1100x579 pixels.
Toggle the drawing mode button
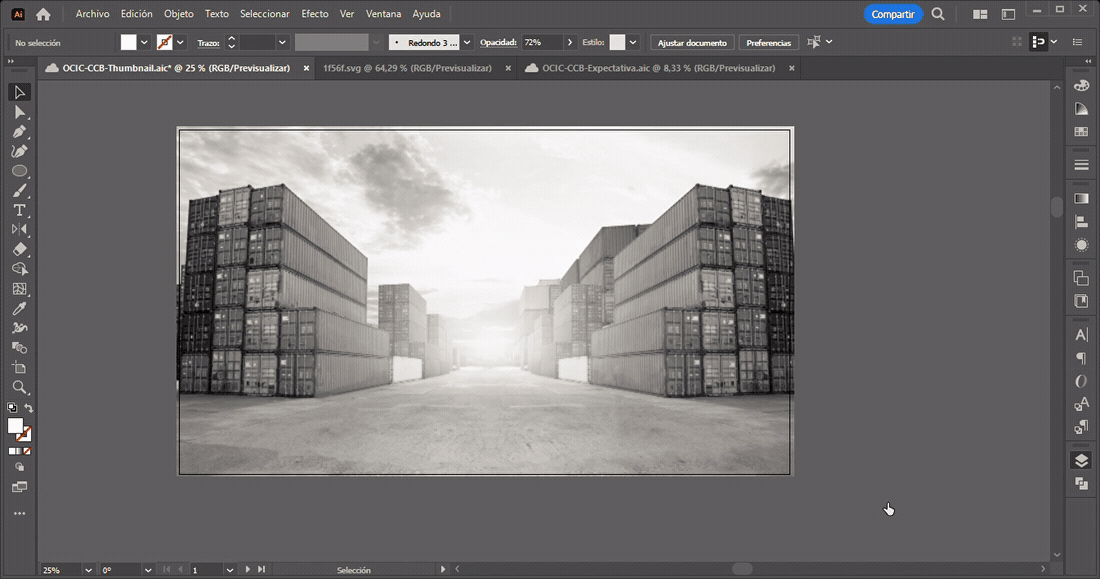point(19,467)
